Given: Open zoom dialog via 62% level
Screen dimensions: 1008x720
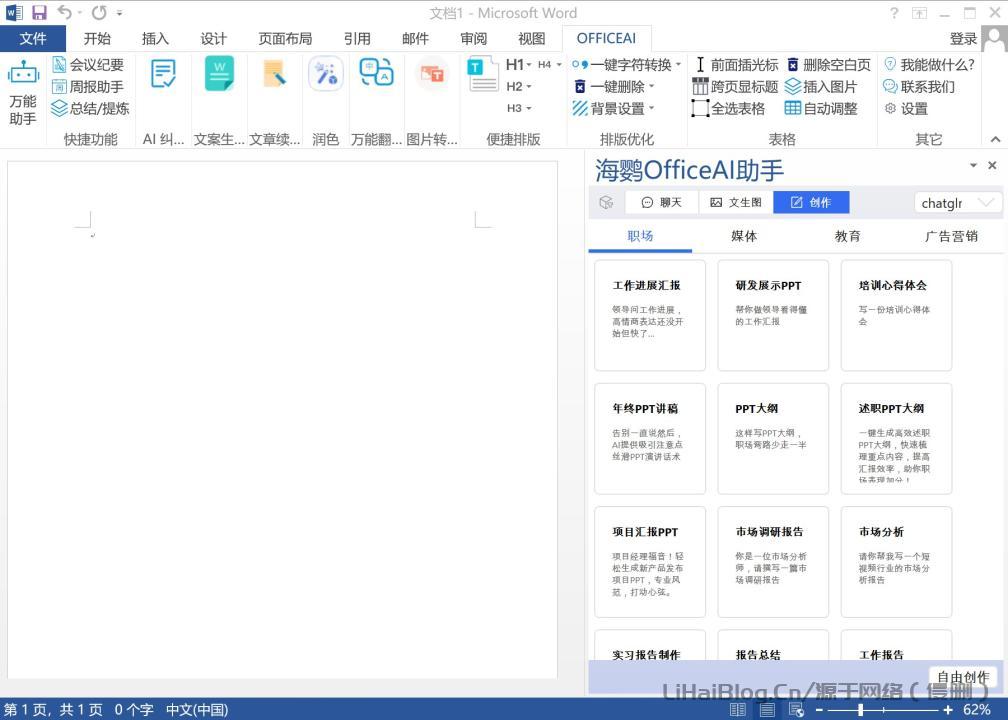Looking at the screenshot, I should (977, 710).
